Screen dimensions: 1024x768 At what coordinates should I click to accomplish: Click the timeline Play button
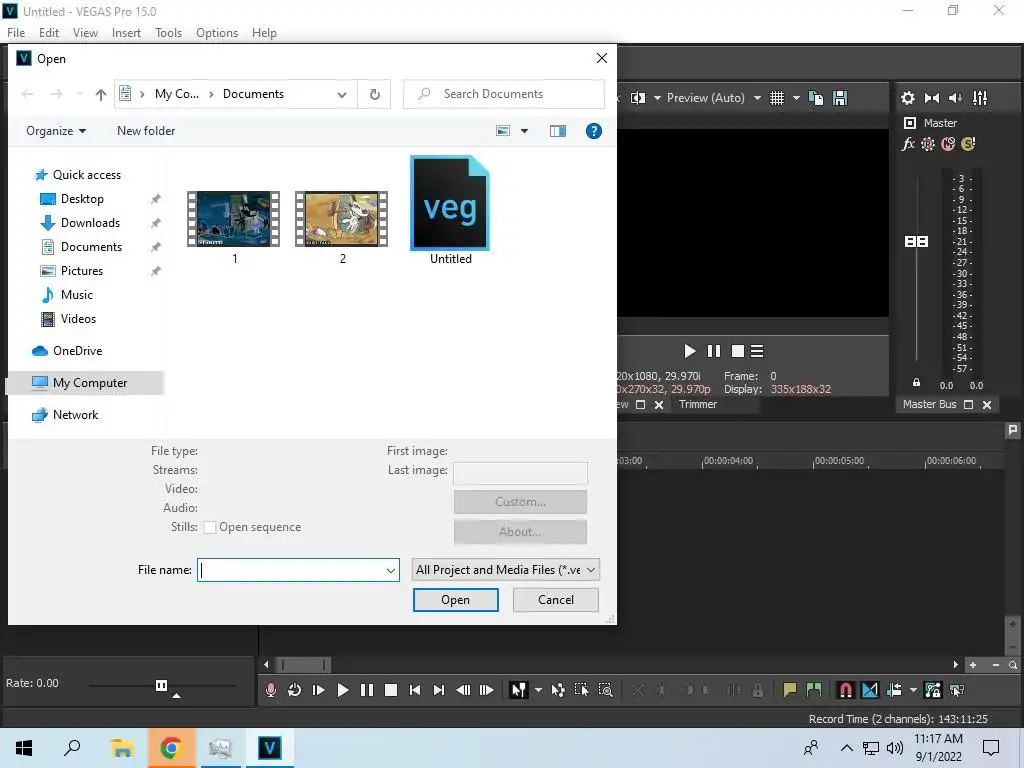pyautogui.click(x=343, y=690)
